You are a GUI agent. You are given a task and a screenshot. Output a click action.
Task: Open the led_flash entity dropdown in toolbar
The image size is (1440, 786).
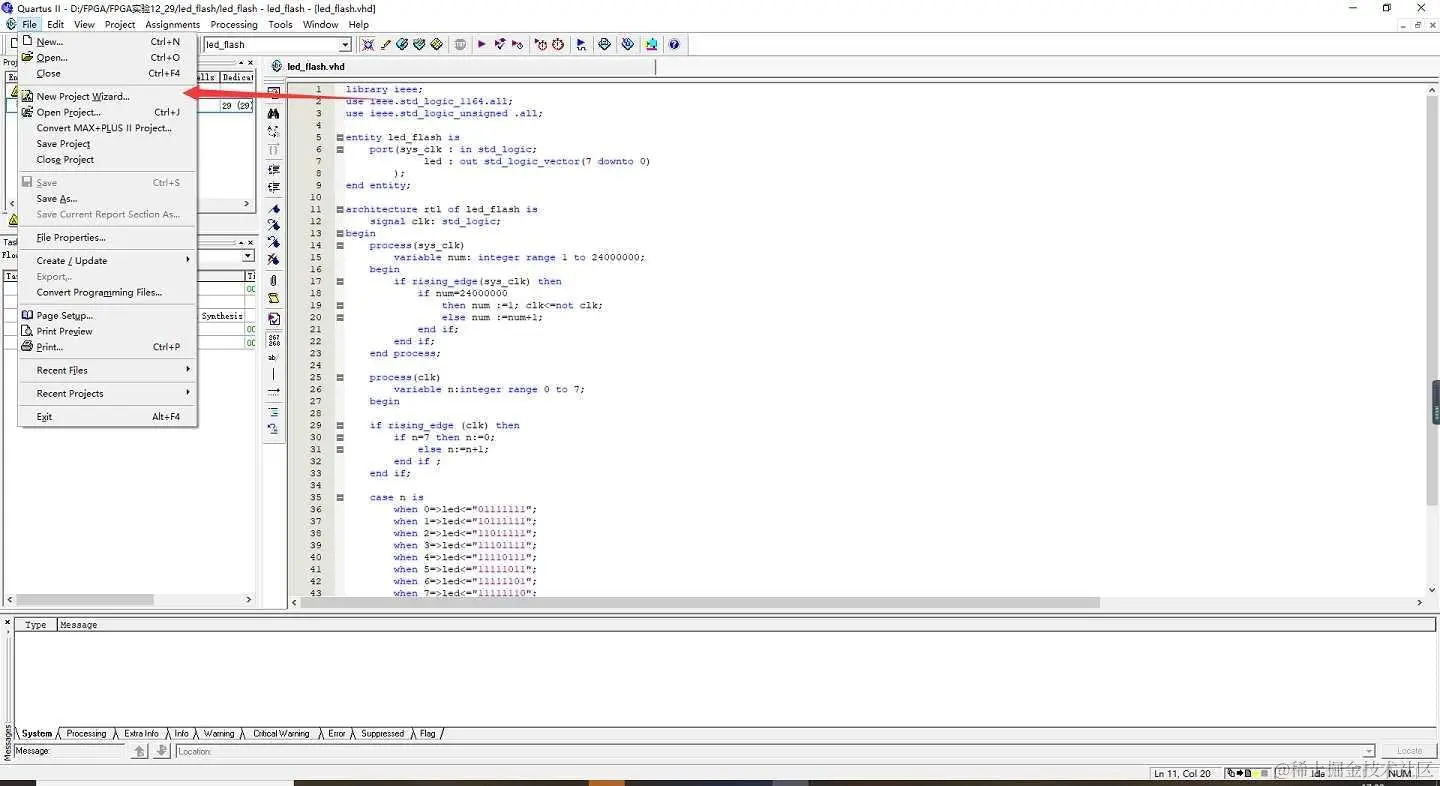[x=345, y=44]
